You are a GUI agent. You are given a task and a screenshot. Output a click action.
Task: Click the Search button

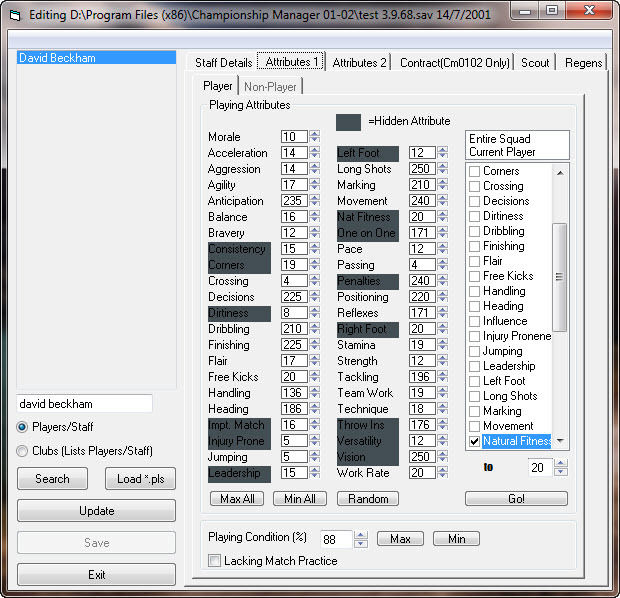point(52,479)
